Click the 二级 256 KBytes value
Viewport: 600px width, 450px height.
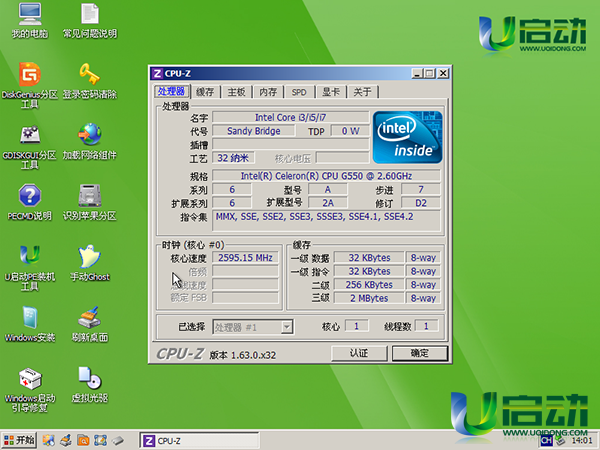tap(369, 285)
